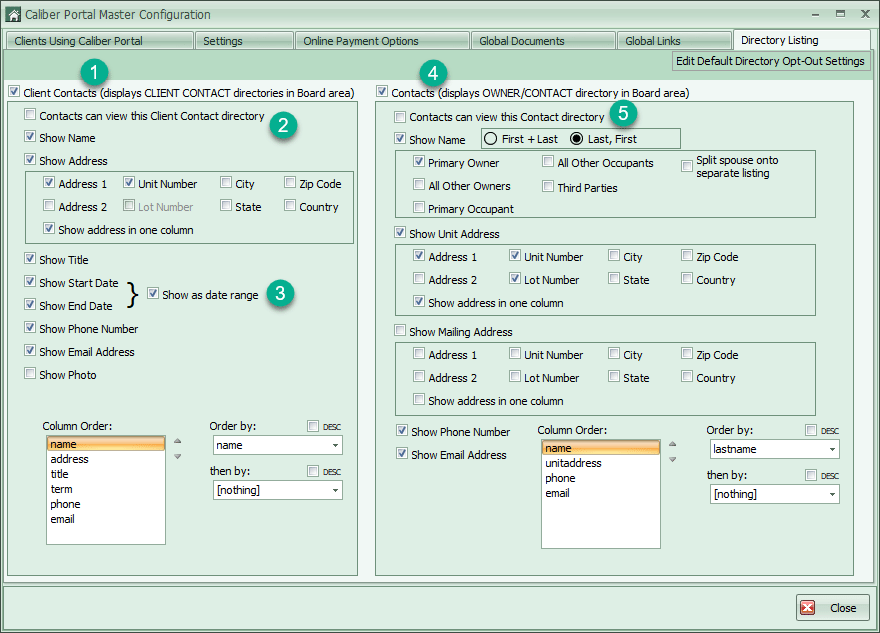Click the Caliber house icon in title bar
The image size is (880, 633).
tap(13, 14)
